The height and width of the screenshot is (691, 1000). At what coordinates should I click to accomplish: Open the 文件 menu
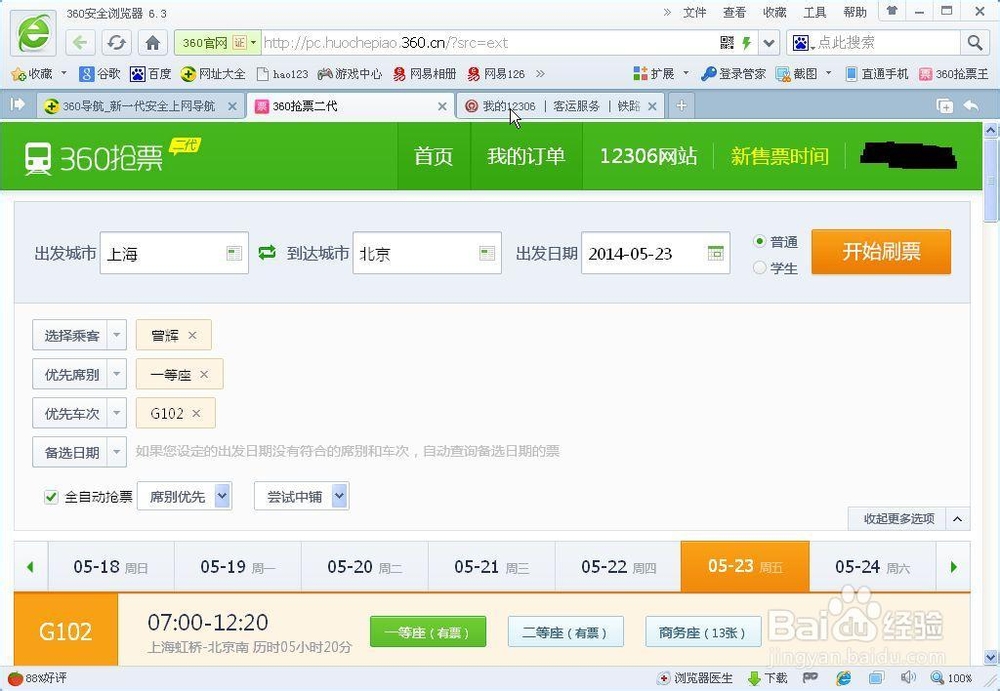click(695, 12)
